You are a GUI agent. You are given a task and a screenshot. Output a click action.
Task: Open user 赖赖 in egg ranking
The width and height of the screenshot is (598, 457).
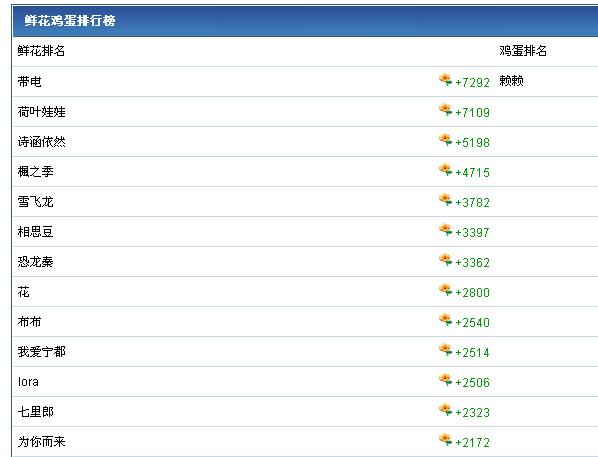pyautogui.click(x=511, y=81)
